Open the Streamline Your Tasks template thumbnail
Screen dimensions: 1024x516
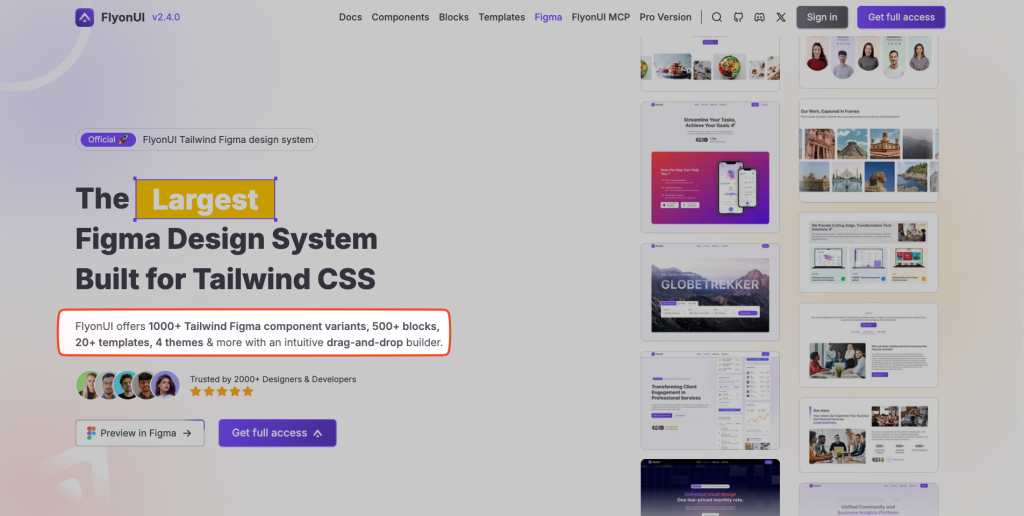pos(710,167)
